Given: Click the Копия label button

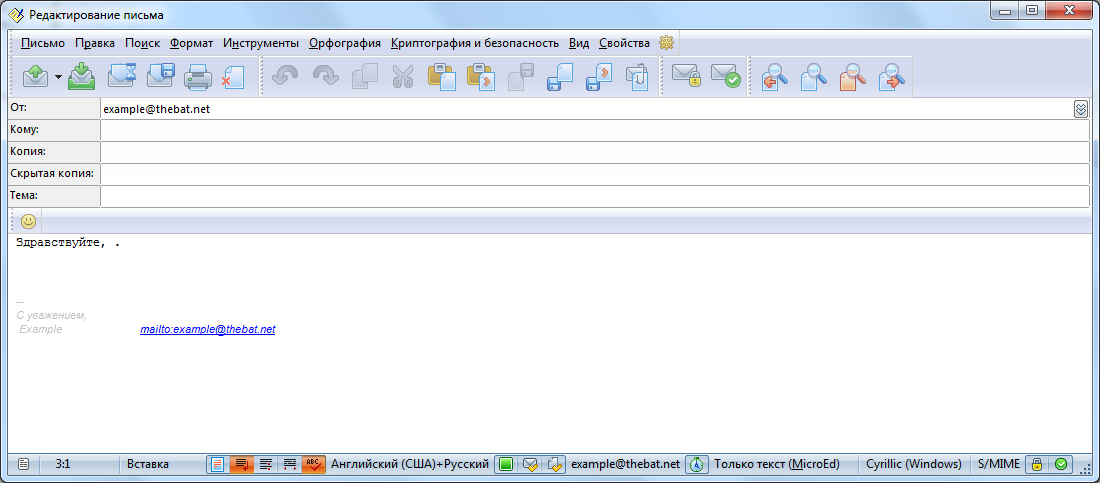Looking at the screenshot, I should click(x=54, y=152).
